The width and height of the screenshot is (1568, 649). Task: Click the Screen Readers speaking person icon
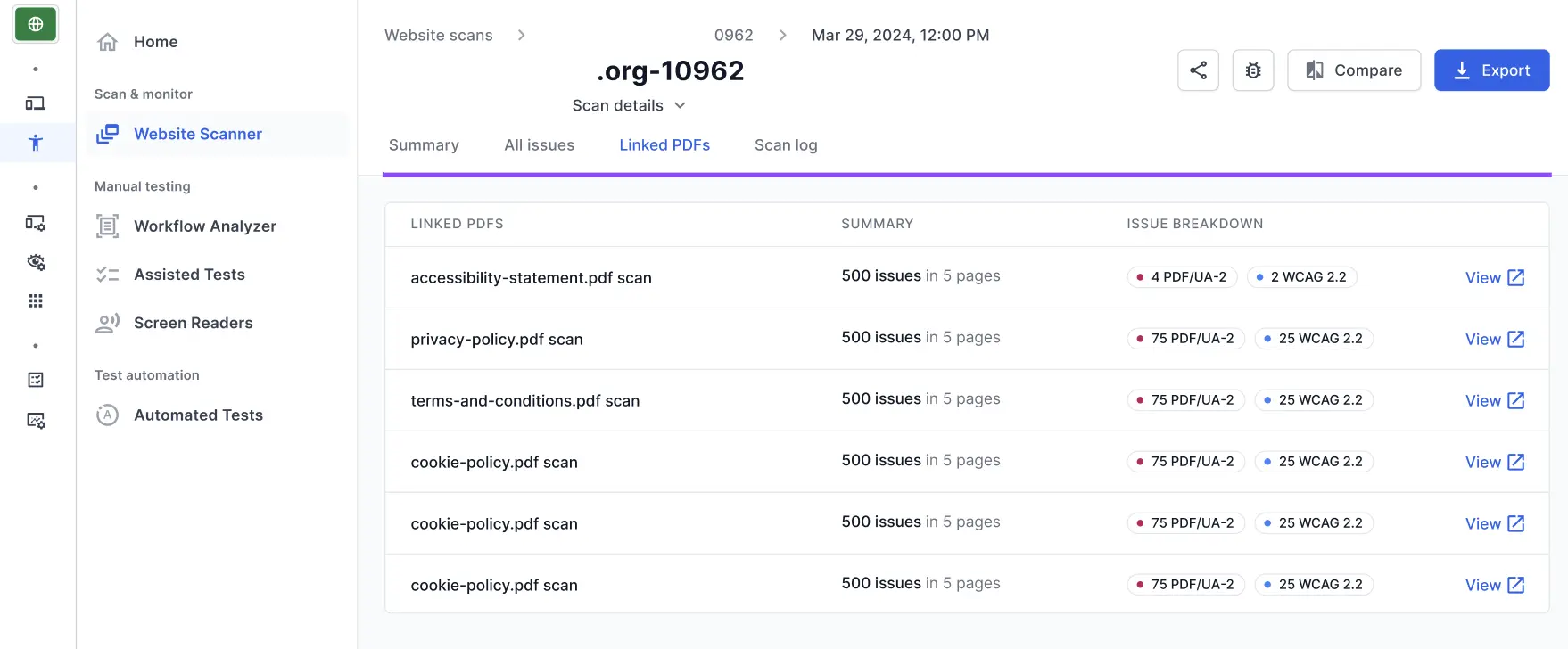click(x=108, y=323)
